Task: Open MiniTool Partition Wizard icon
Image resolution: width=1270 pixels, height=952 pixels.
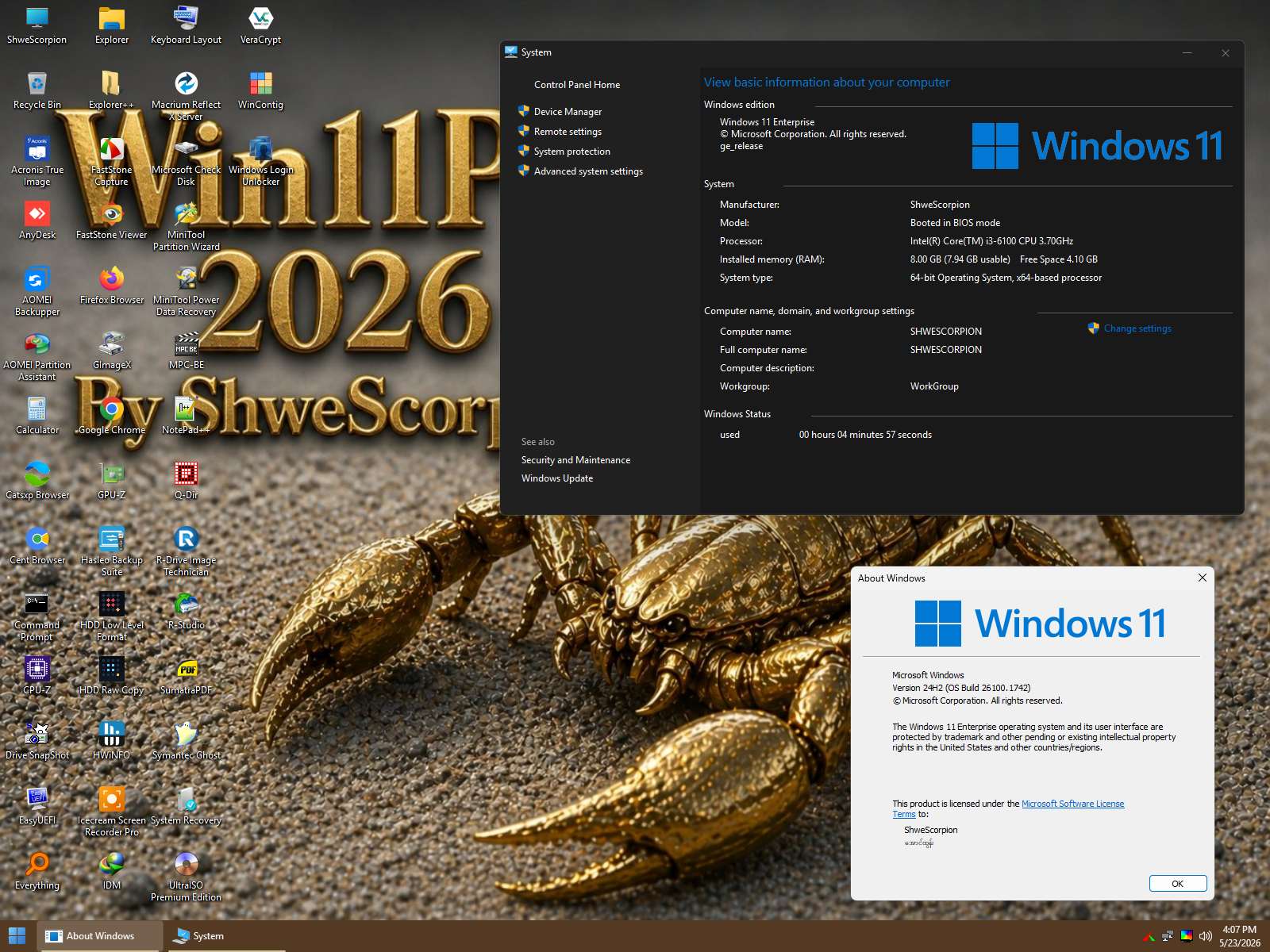Action: (x=186, y=226)
